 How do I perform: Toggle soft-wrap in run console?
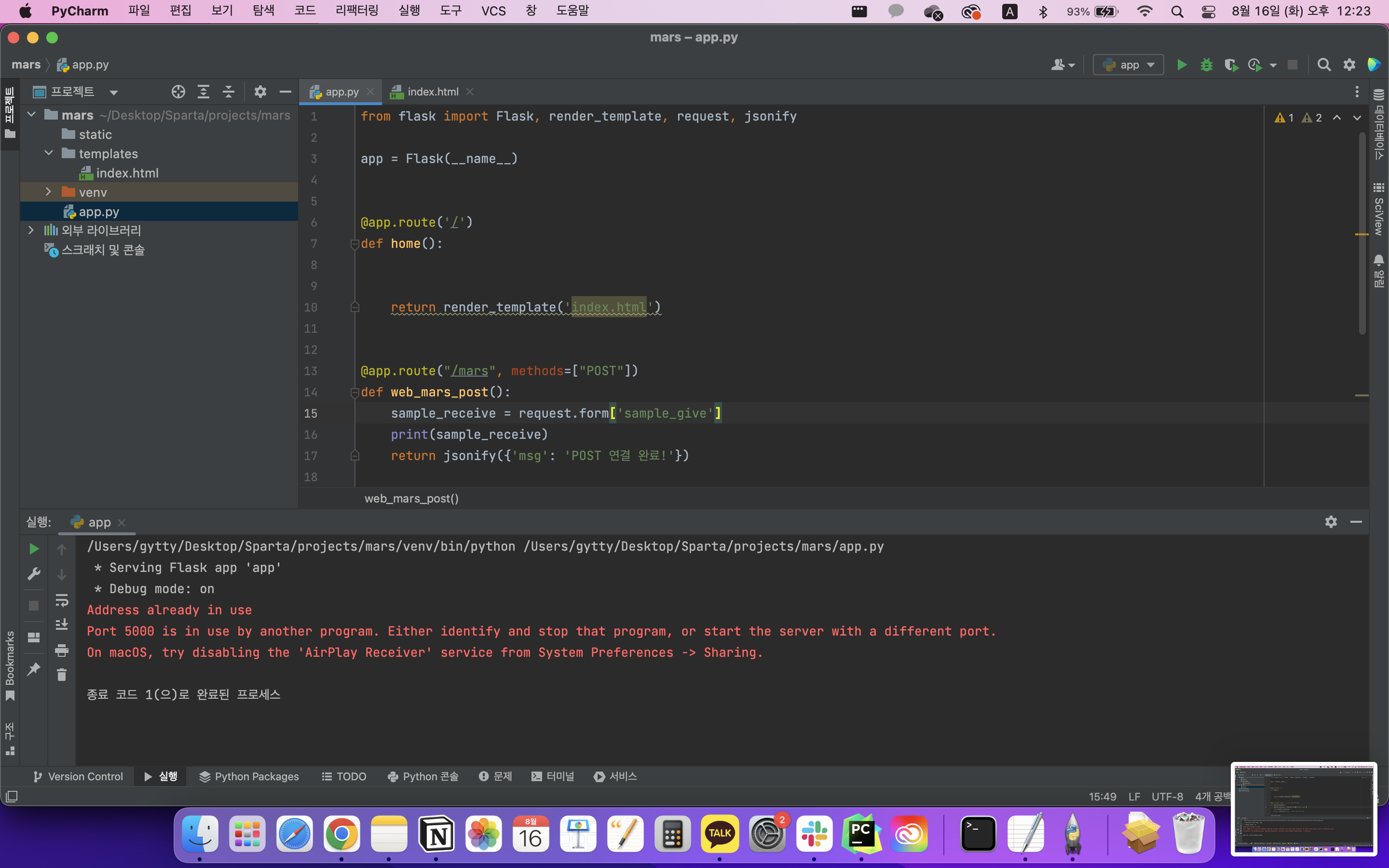coord(61,600)
